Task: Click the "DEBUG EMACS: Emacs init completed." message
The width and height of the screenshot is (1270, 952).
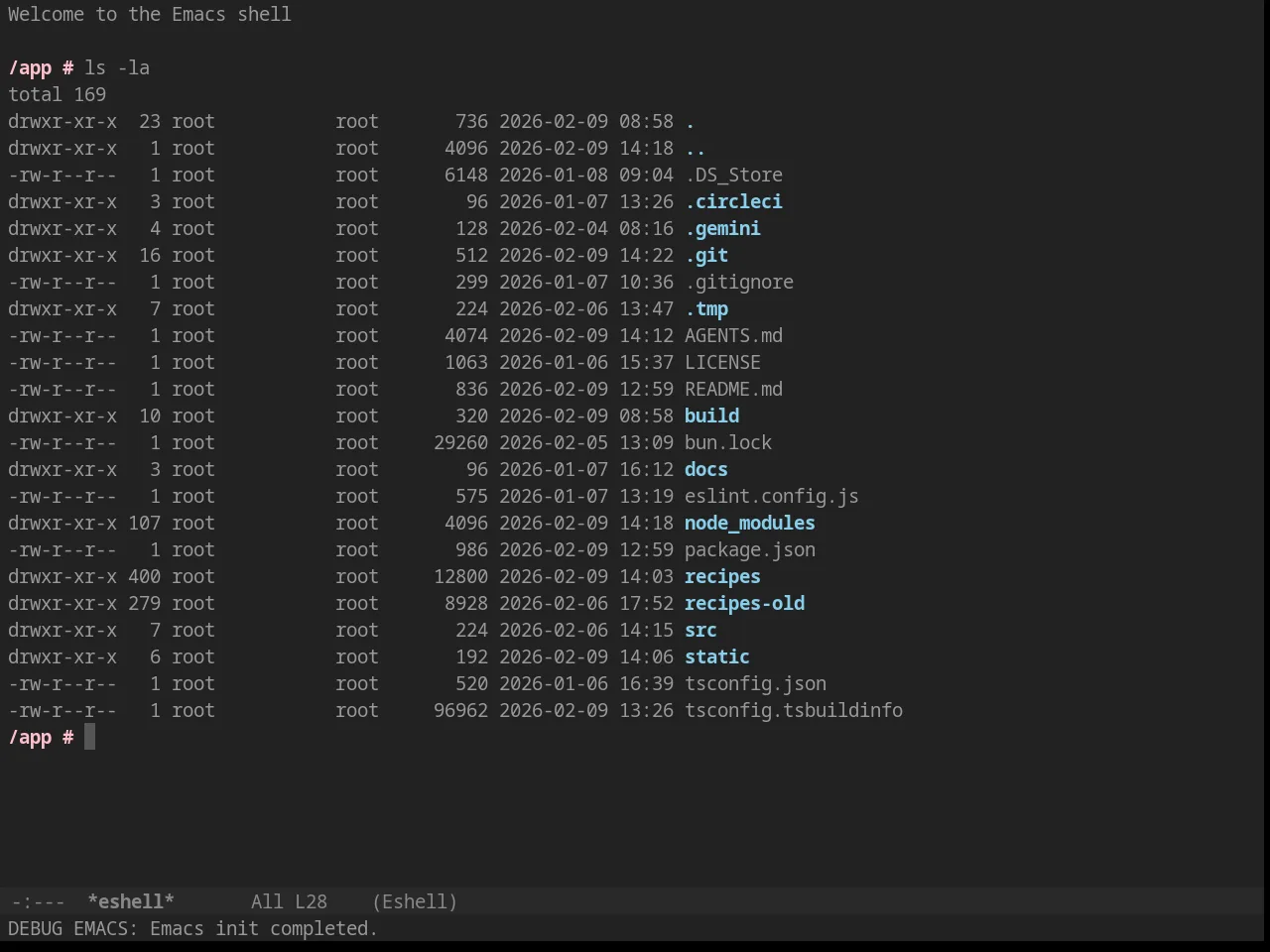Action: (x=193, y=928)
